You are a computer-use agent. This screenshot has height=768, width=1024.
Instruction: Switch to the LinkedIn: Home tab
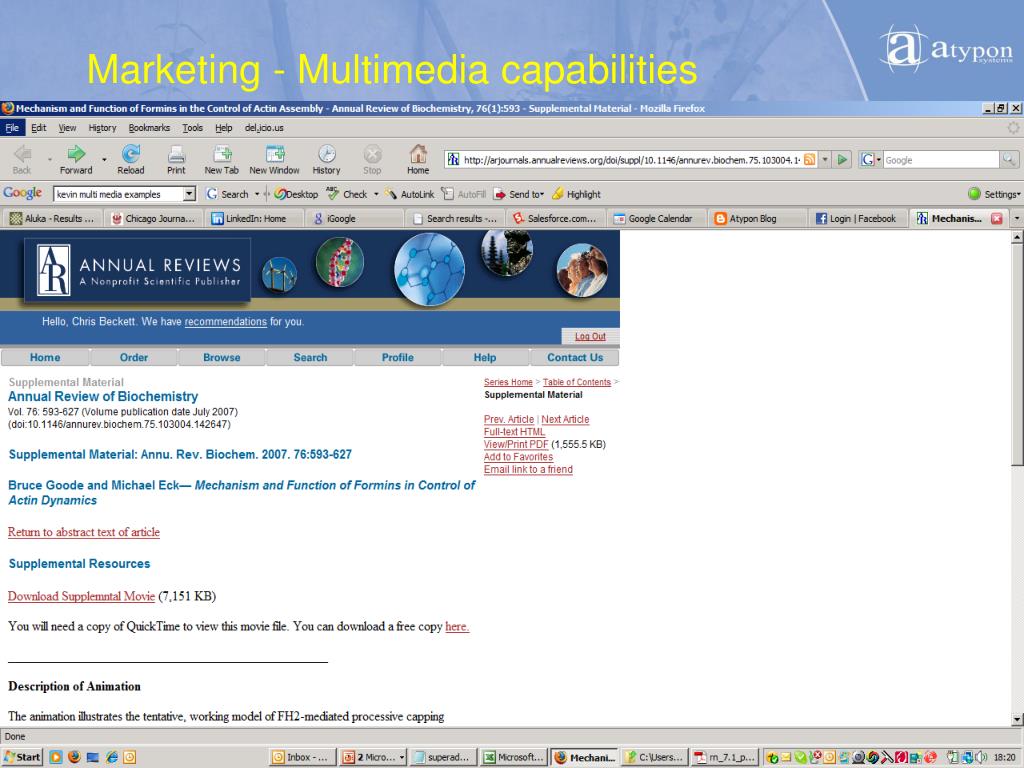pyautogui.click(x=255, y=218)
